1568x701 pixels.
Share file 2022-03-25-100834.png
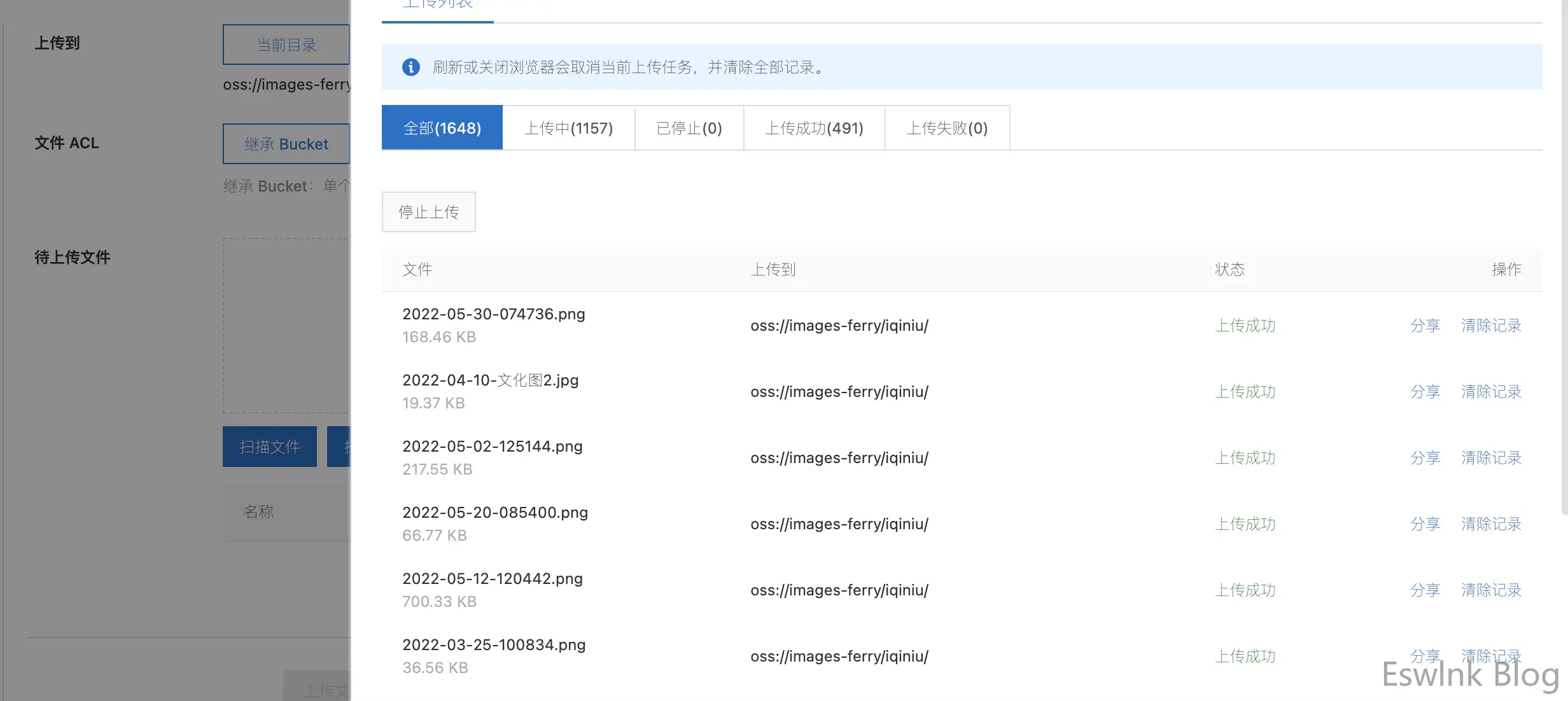pyautogui.click(x=1425, y=655)
